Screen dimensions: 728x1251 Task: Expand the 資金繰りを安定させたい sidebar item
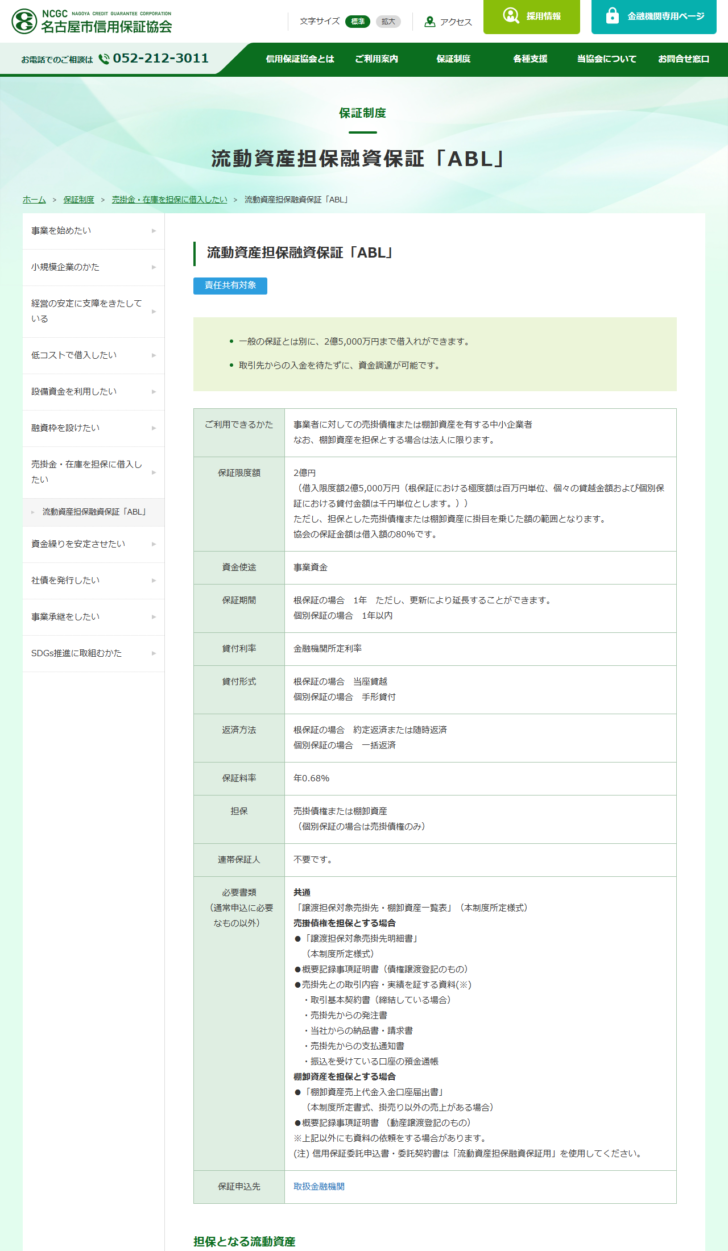coord(93,544)
